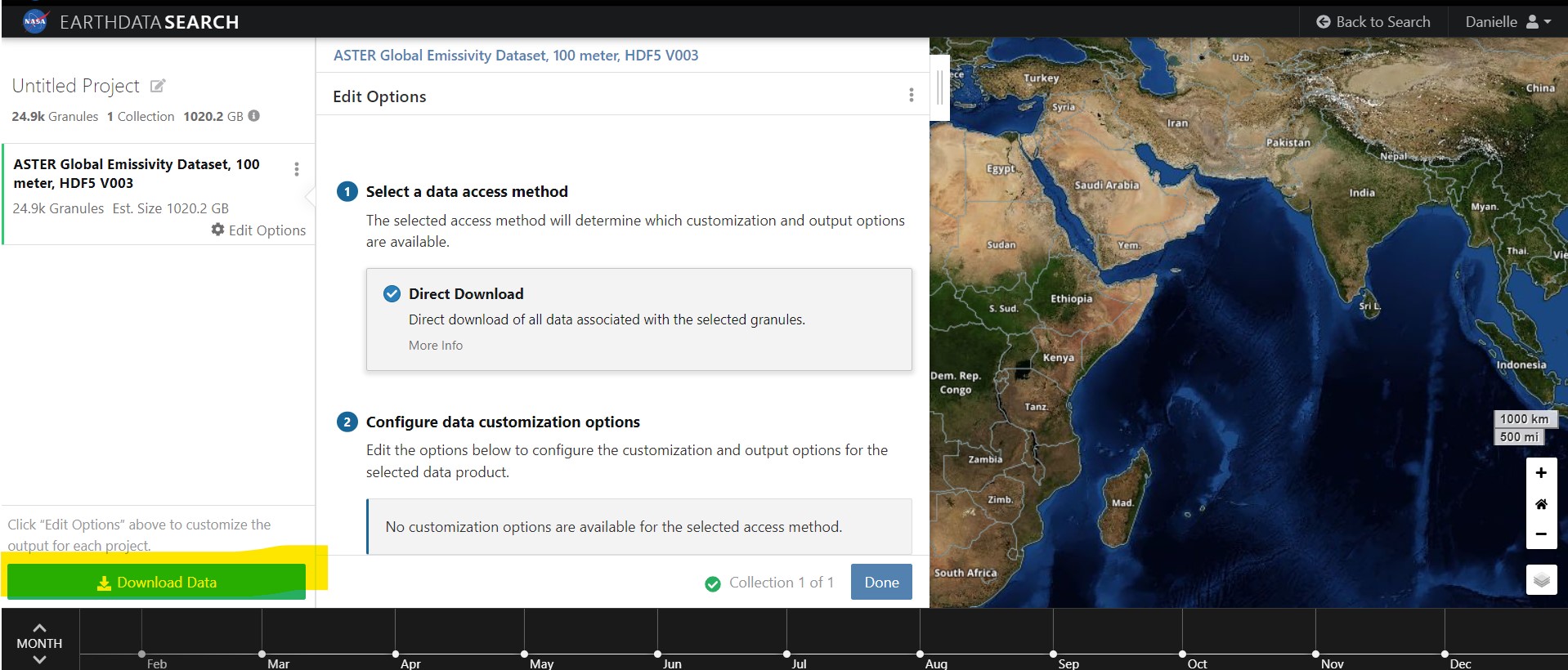
Task: Open the Earthdata Search home title
Action: tap(150, 22)
